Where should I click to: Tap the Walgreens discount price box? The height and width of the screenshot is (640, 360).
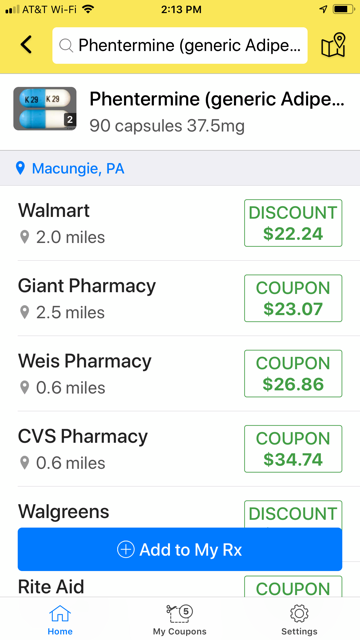[293, 514]
